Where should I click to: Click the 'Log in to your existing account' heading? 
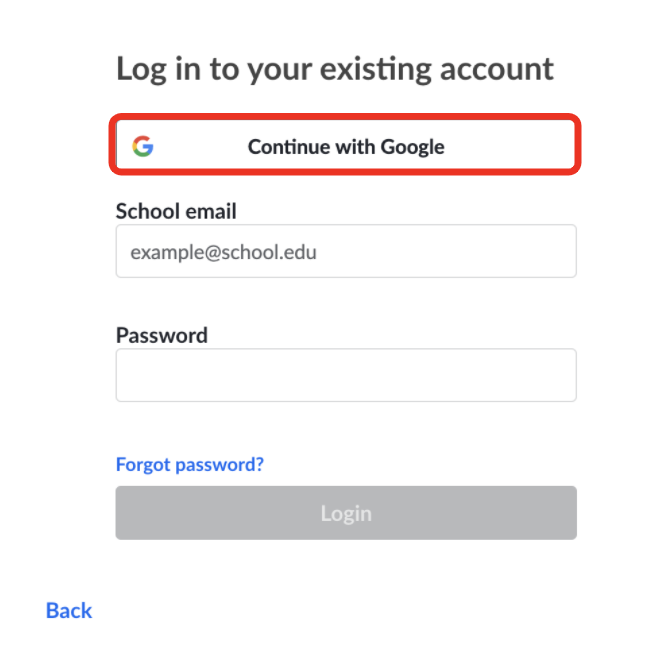point(335,69)
